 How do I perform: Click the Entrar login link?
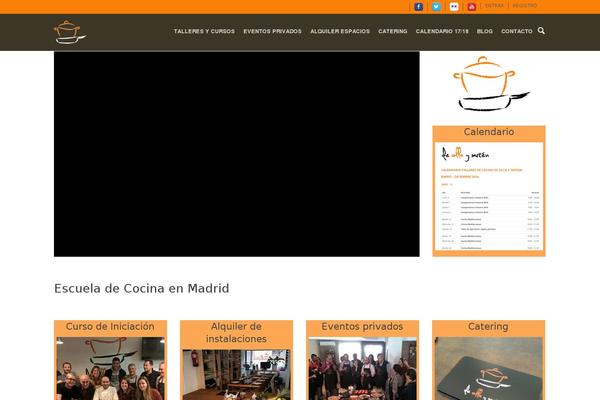tap(494, 6)
